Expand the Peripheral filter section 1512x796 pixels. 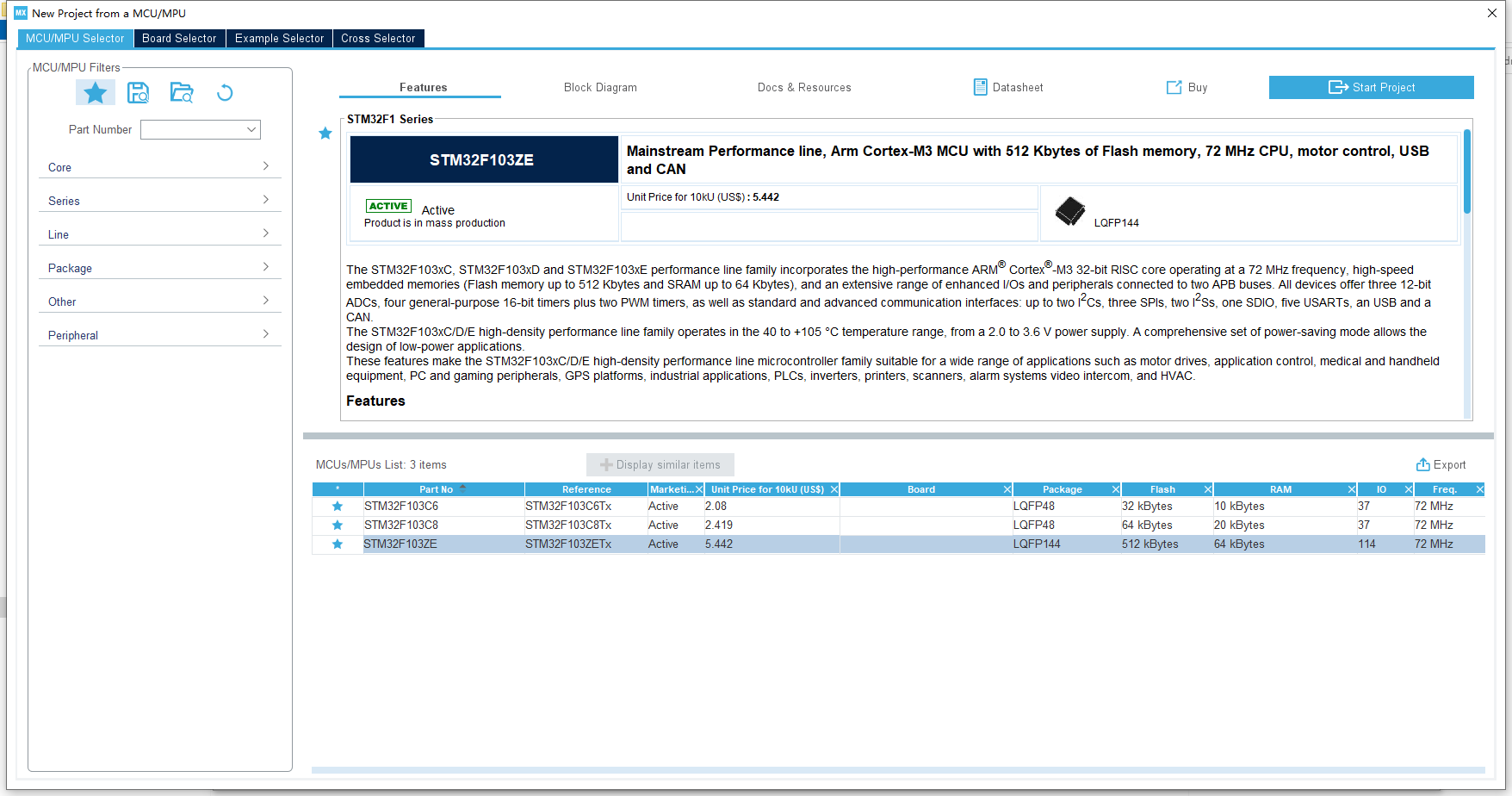click(x=160, y=334)
